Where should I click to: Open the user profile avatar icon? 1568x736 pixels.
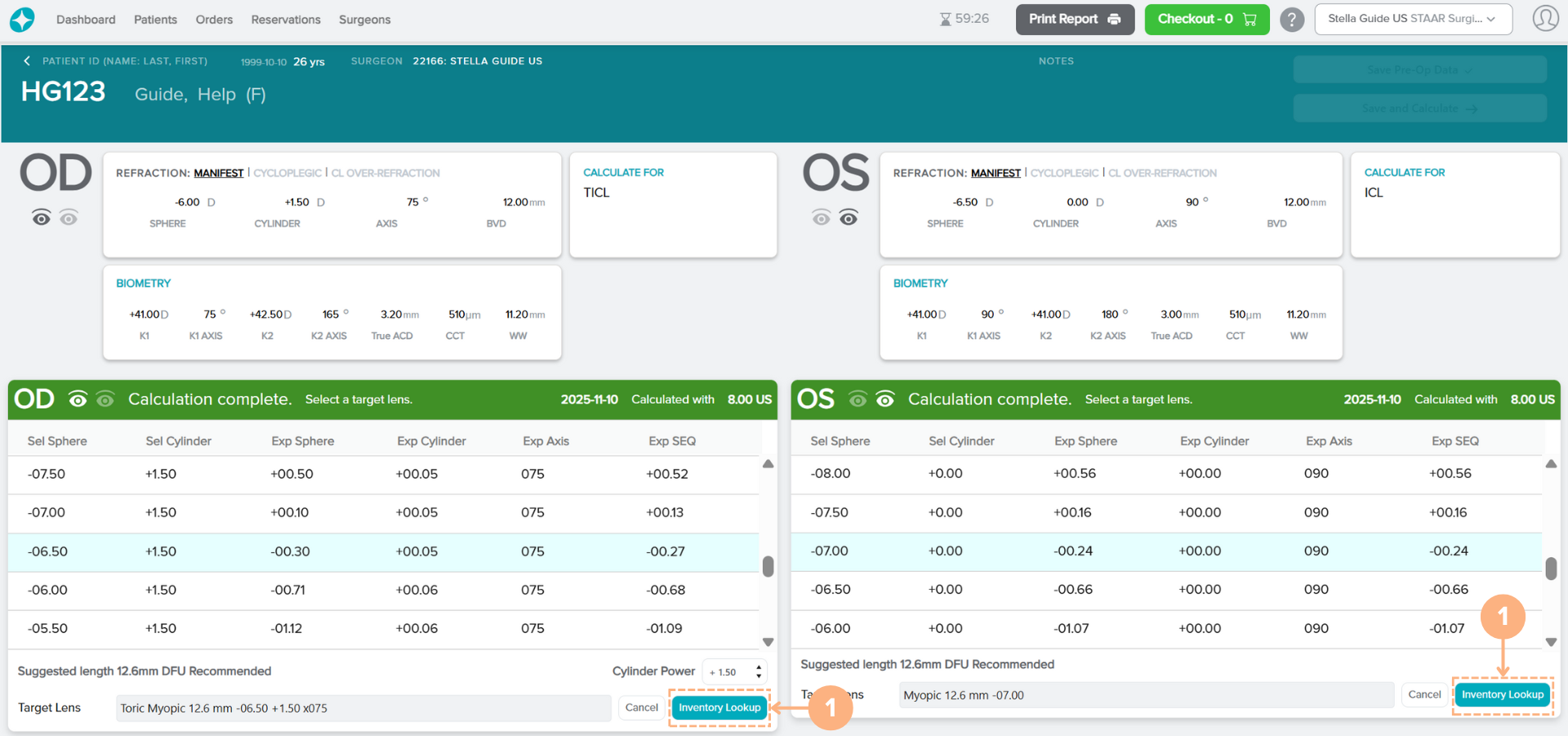click(1544, 19)
